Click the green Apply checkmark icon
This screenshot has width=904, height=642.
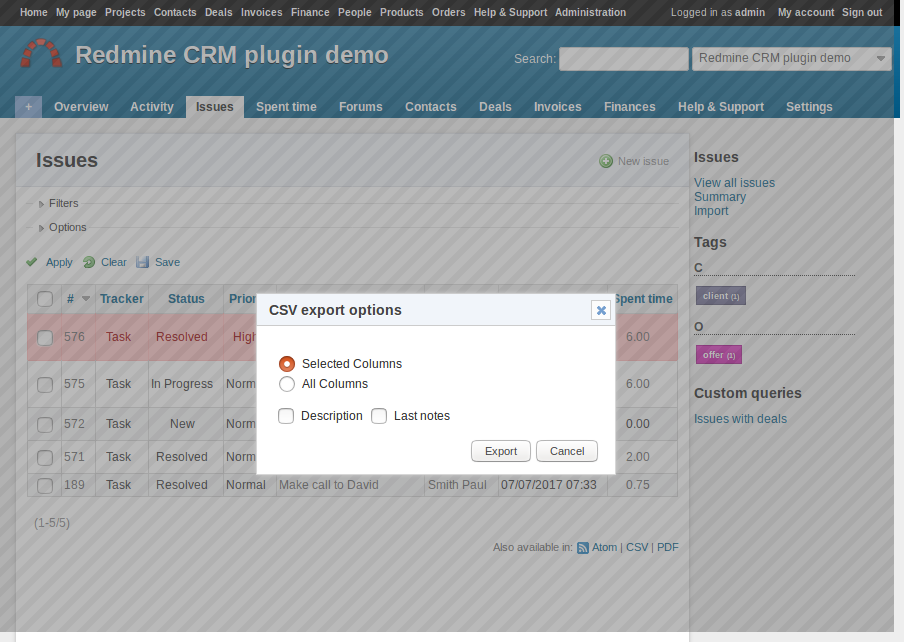32,262
